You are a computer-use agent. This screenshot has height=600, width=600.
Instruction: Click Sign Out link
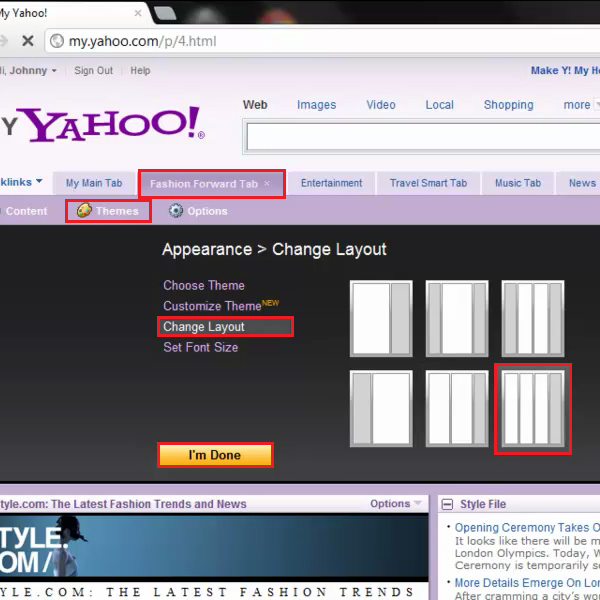pyautogui.click(x=93, y=70)
